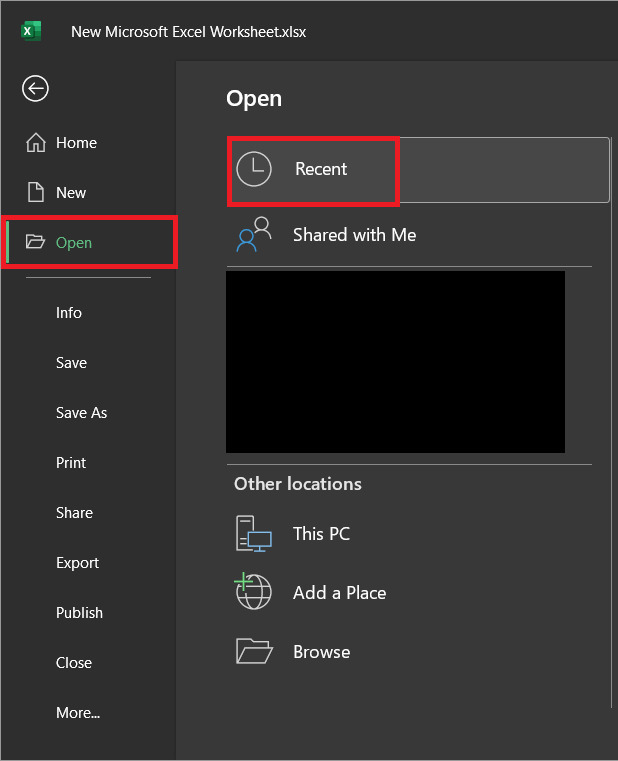Viewport: 618px width, 761px height.
Task: Click the Browse folder icon
Action: click(253, 651)
